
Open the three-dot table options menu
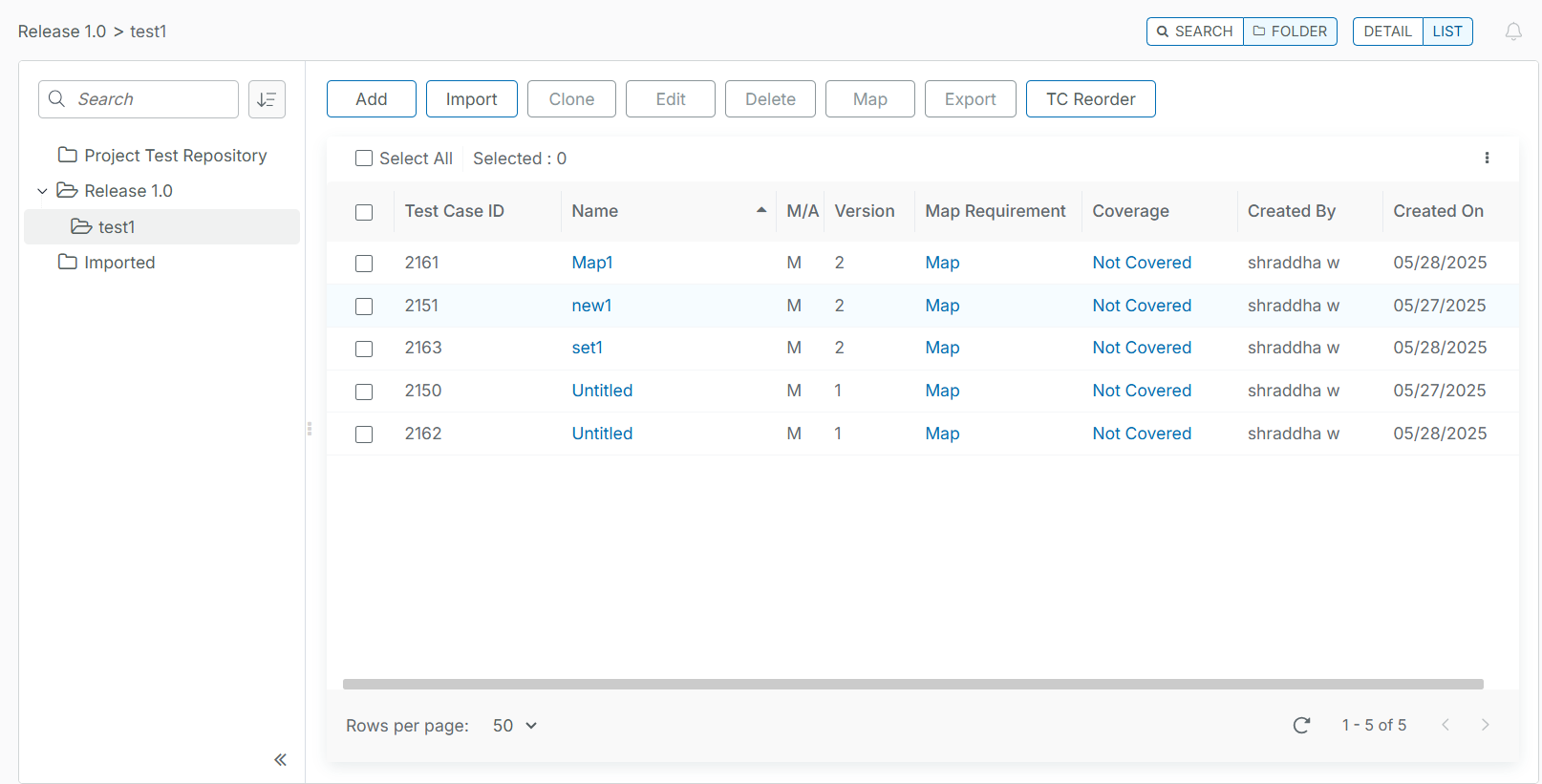pos(1487,159)
